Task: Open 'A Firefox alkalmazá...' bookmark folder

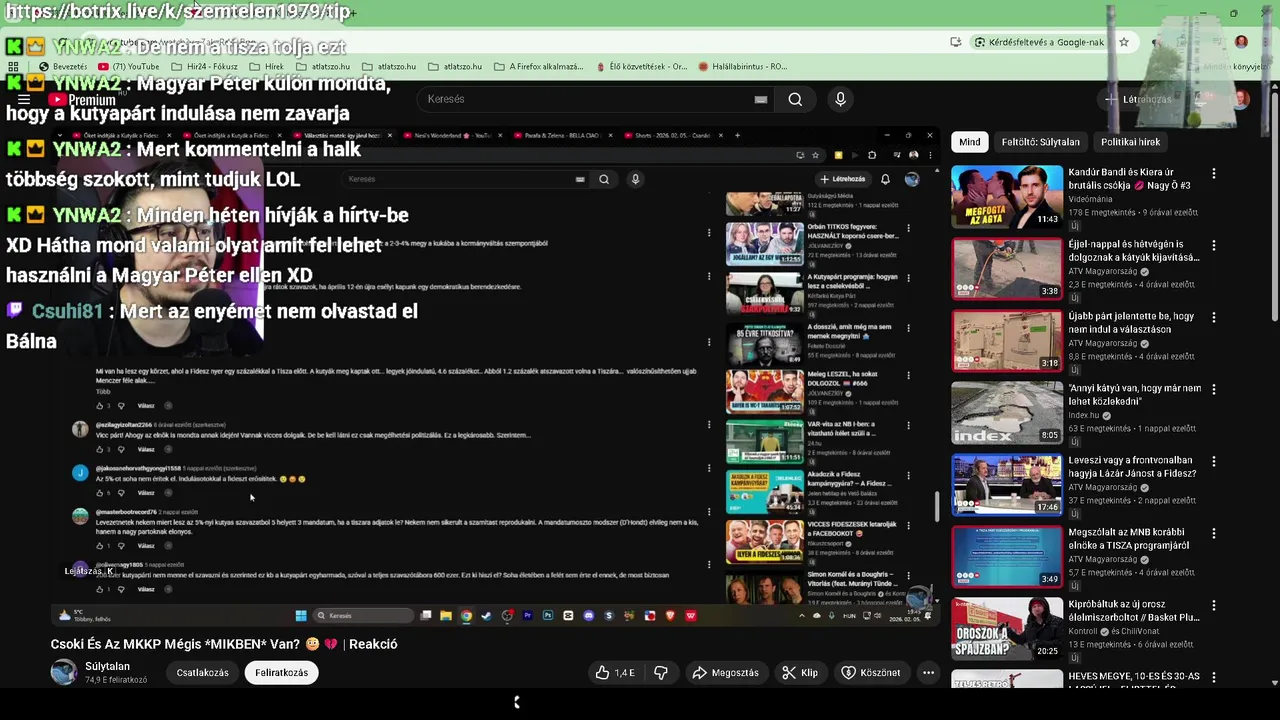Action: [x=538, y=67]
